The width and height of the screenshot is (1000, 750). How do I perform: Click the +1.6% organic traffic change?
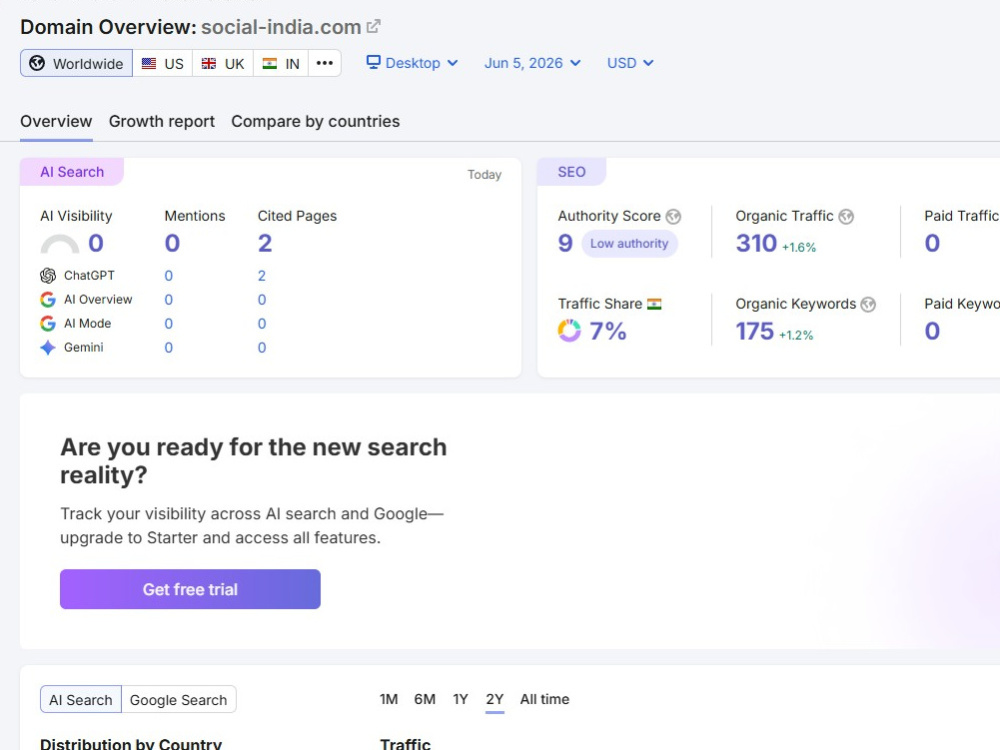pos(799,247)
